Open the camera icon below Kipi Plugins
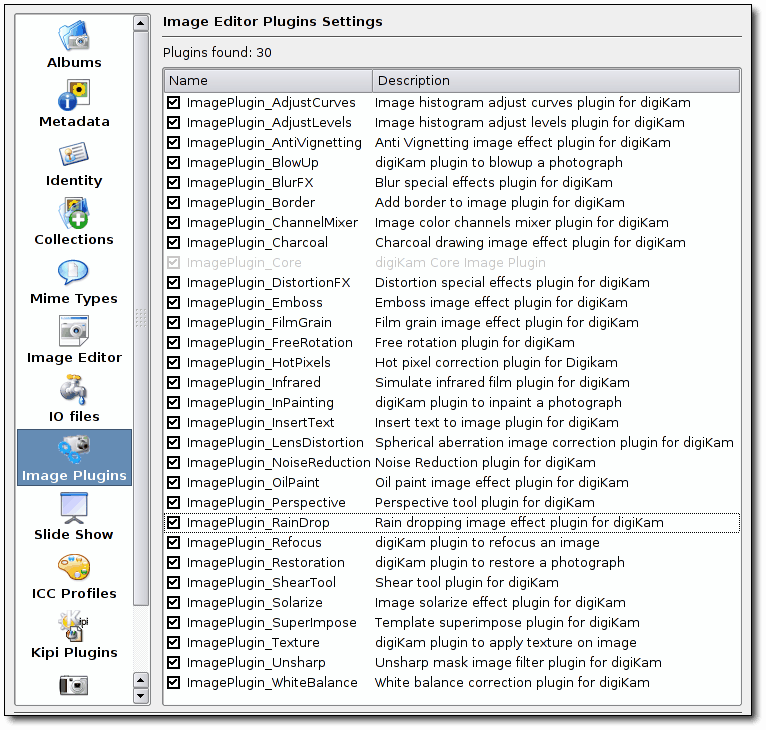766x730 pixels. click(74, 685)
